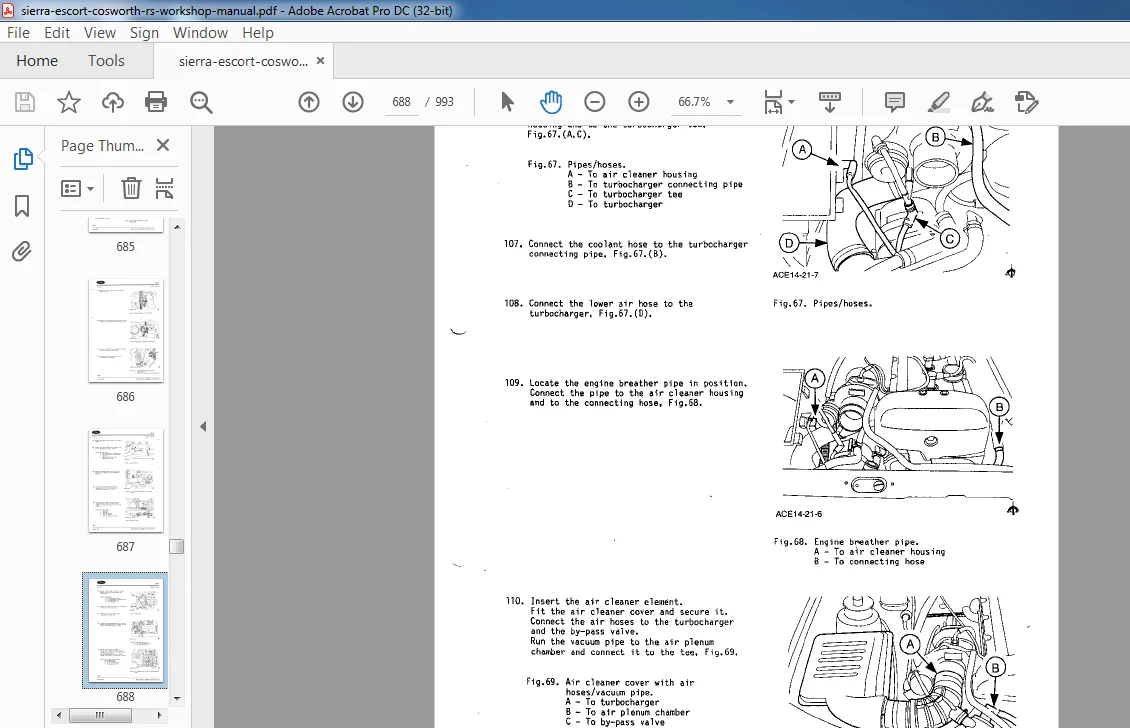Click the insert pages thumbnail icon
This screenshot has height=728, width=1130.
tap(164, 188)
